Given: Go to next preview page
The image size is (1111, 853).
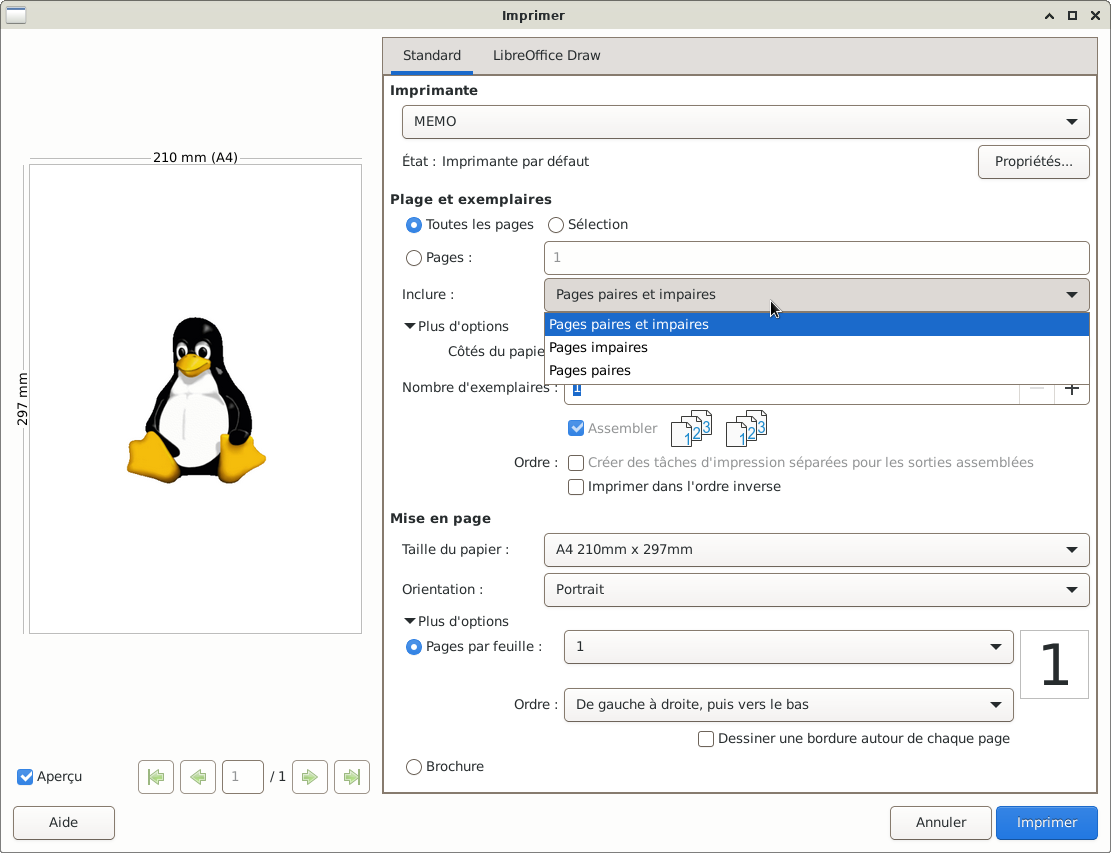Looking at the screenshot, I should pos(310,776).
